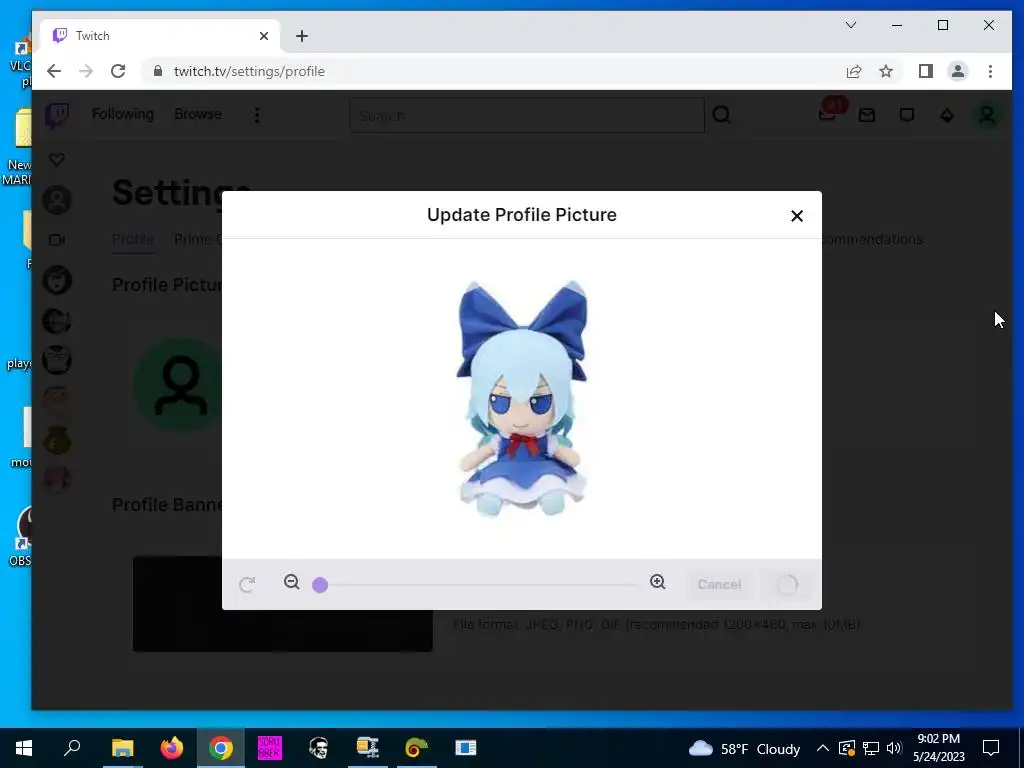Image resolution: width=1024 pixels, height=768 pixels.
Task: Open Prime loot notifications icon
Action: click(x=827, y=115)
